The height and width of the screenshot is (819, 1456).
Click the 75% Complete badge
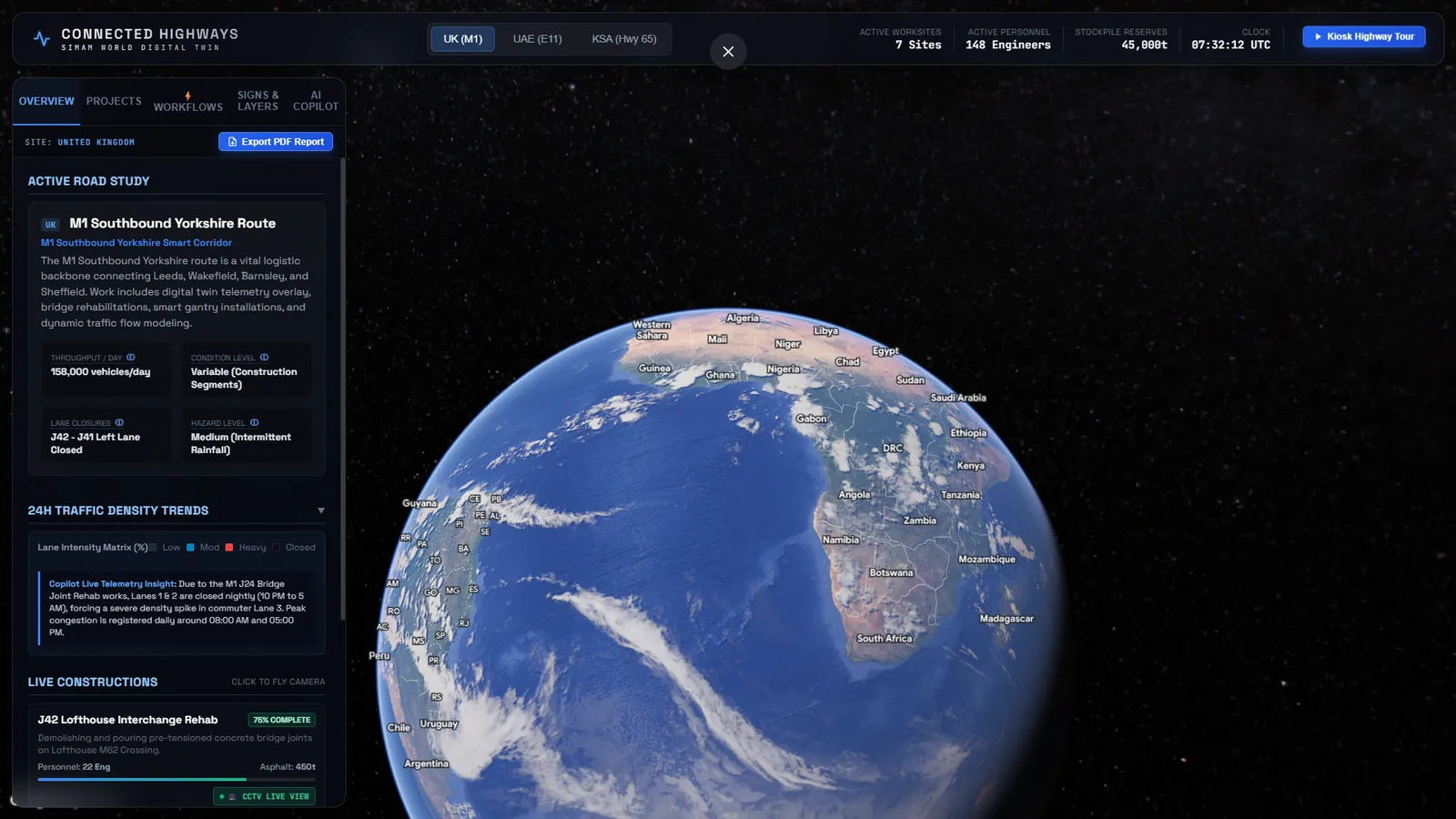(x=282, y=720)
